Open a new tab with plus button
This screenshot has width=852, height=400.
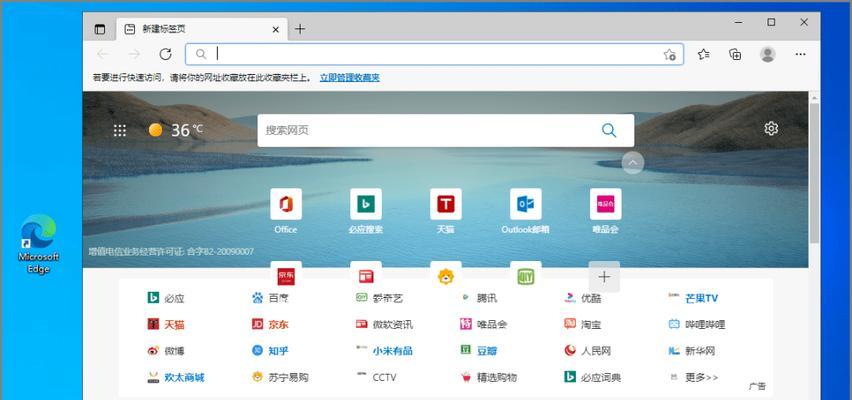click(300, 29)
